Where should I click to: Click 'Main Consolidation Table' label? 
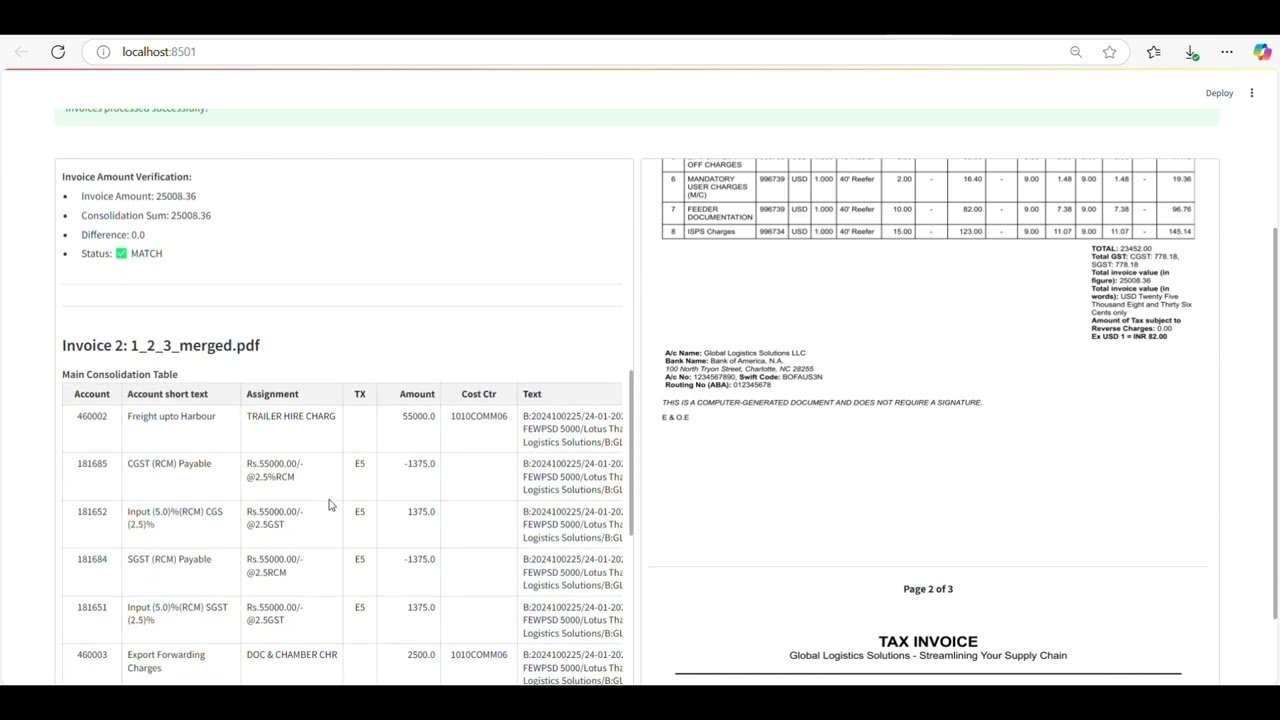pyautogui.click(x=120, y=375)
